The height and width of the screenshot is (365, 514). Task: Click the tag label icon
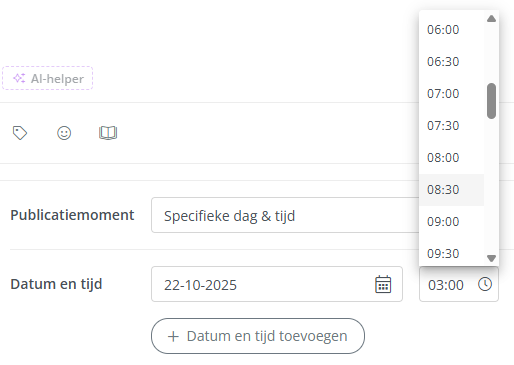20,133
